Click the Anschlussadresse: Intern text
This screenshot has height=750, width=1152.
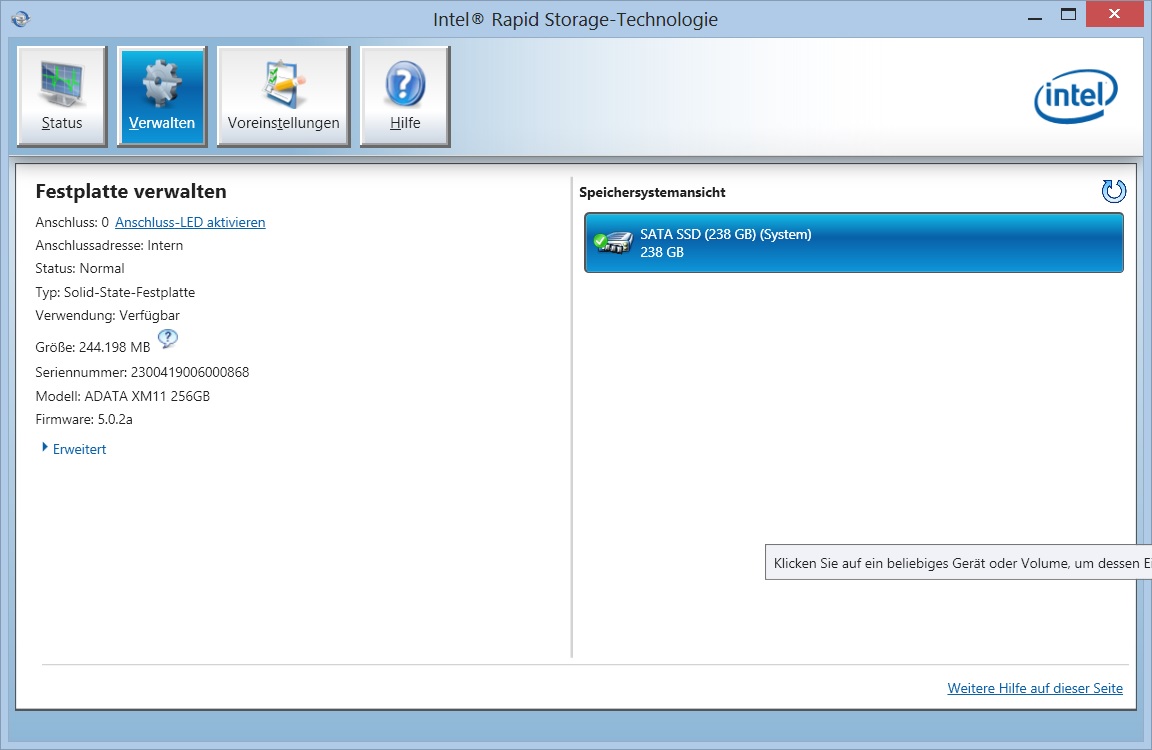109,245
